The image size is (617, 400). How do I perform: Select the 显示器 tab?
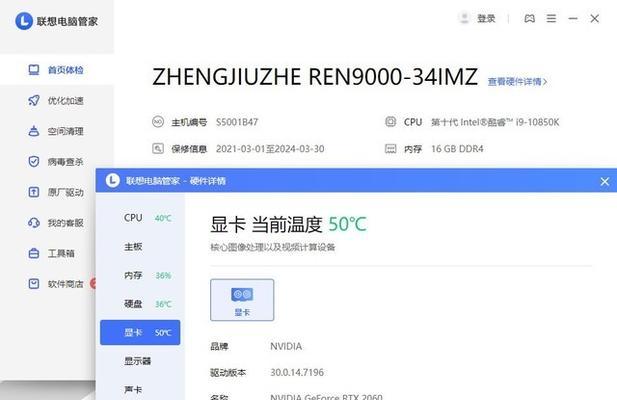click(140, 361)
